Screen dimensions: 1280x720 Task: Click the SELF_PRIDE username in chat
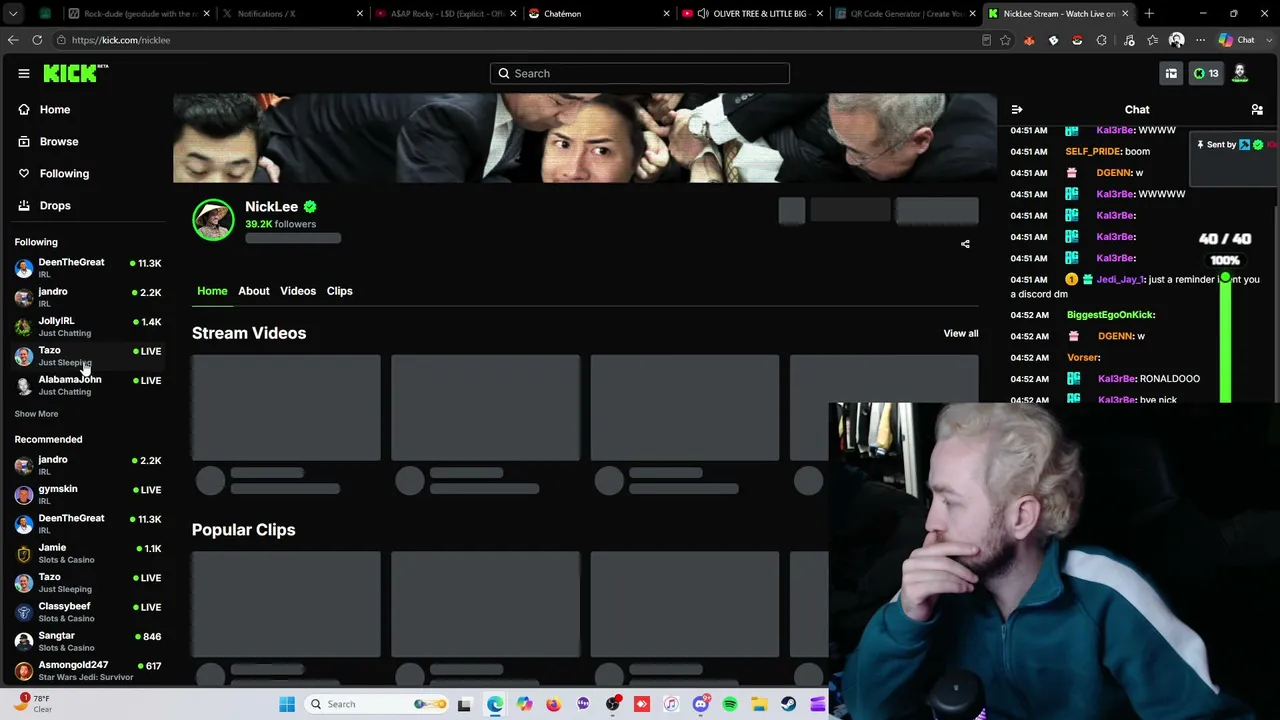tap(1093, 152)
